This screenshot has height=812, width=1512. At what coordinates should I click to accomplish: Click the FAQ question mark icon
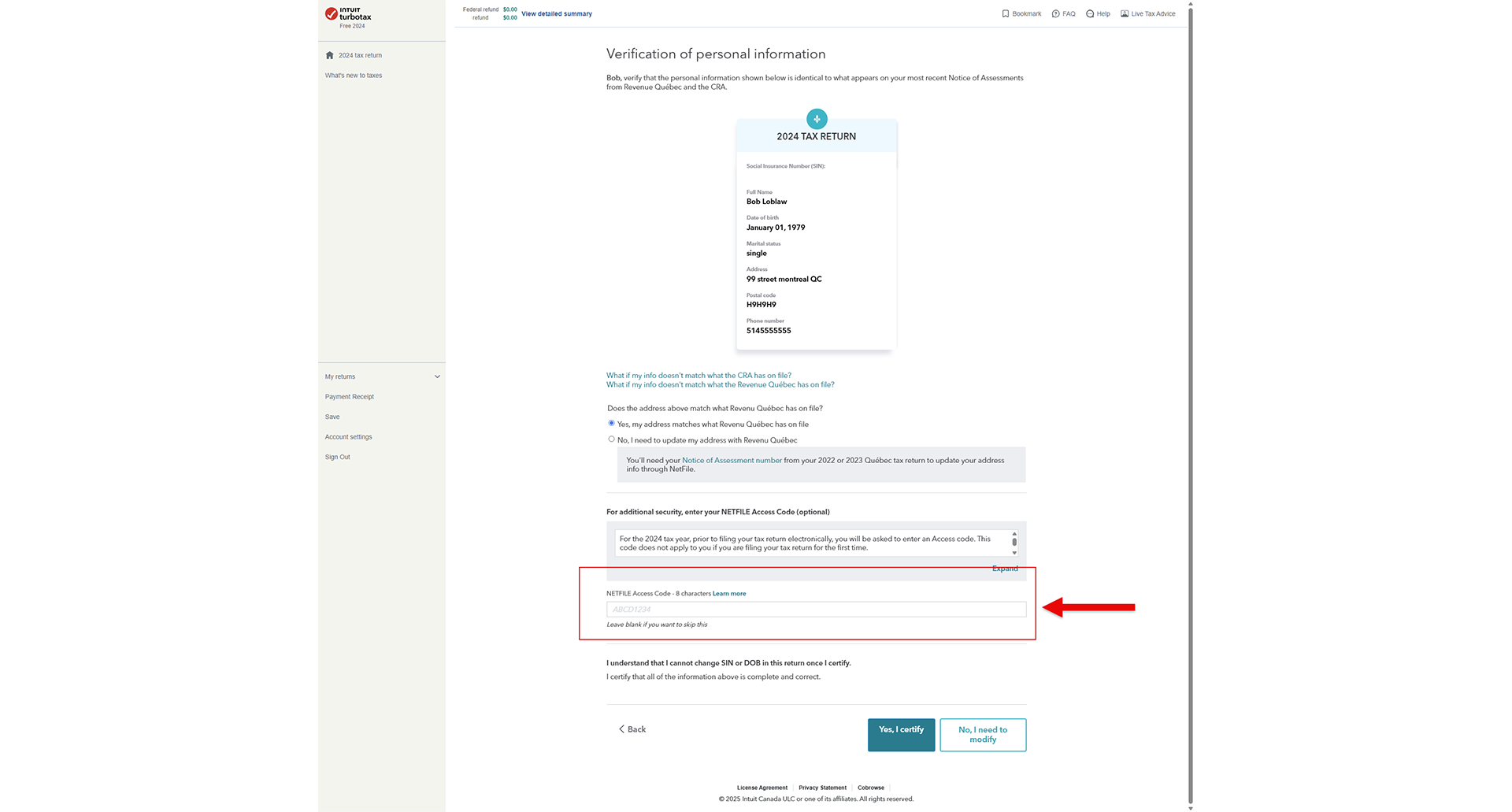tap(1056, 13)
